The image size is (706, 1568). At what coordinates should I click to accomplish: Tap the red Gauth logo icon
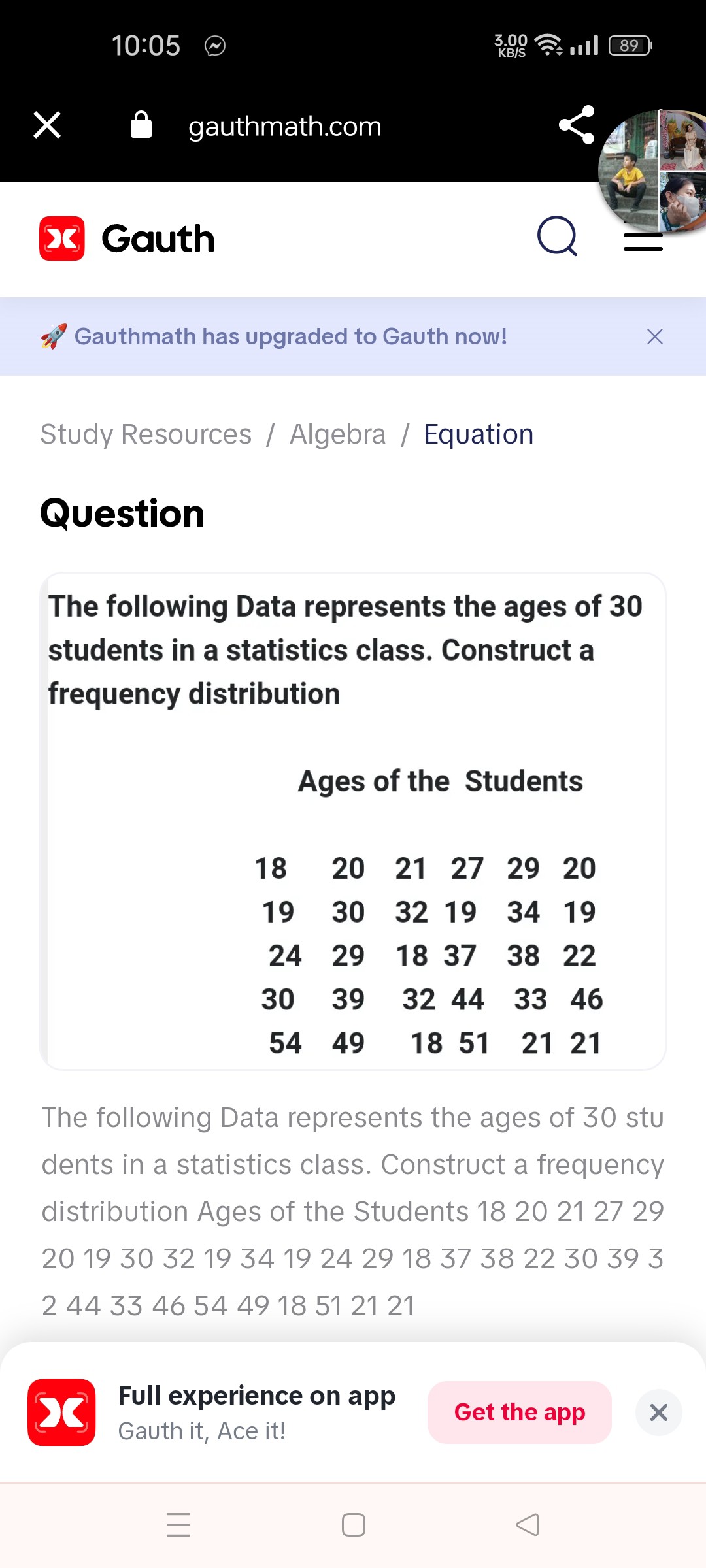click(x=62, y=238)
